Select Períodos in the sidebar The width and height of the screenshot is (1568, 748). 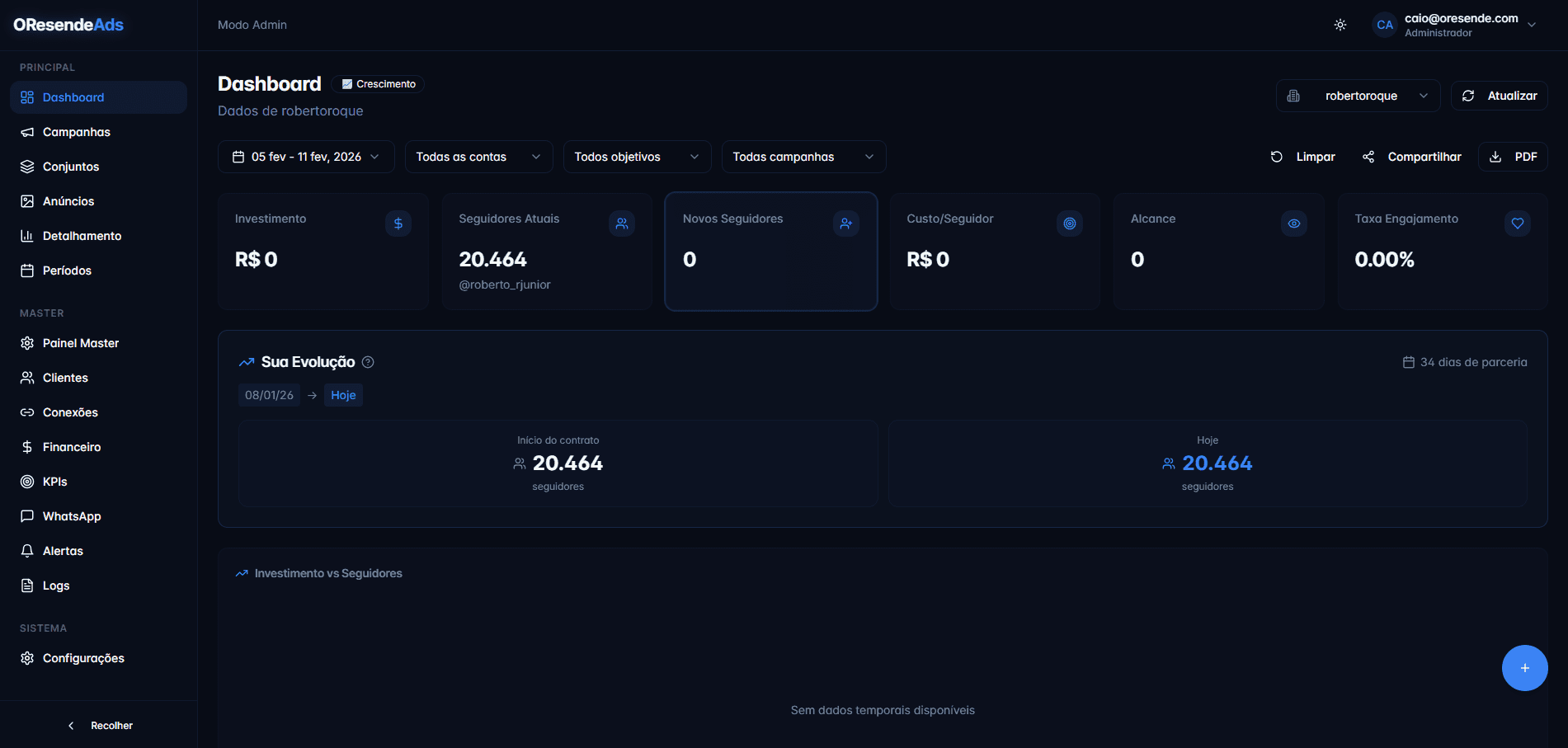(98, 271)
